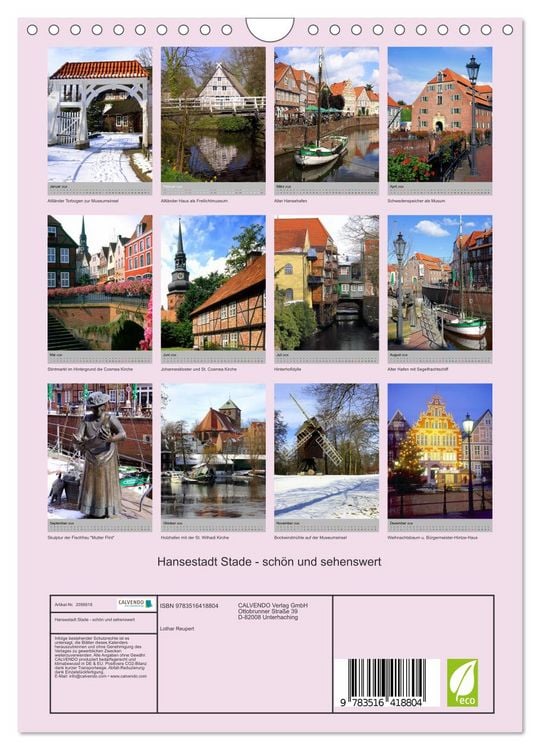Image resolution: width=540 pixels, height=750 pixels.
Task: Click the 'Ottobrunner Straße 39' address line
Action: 268,611
